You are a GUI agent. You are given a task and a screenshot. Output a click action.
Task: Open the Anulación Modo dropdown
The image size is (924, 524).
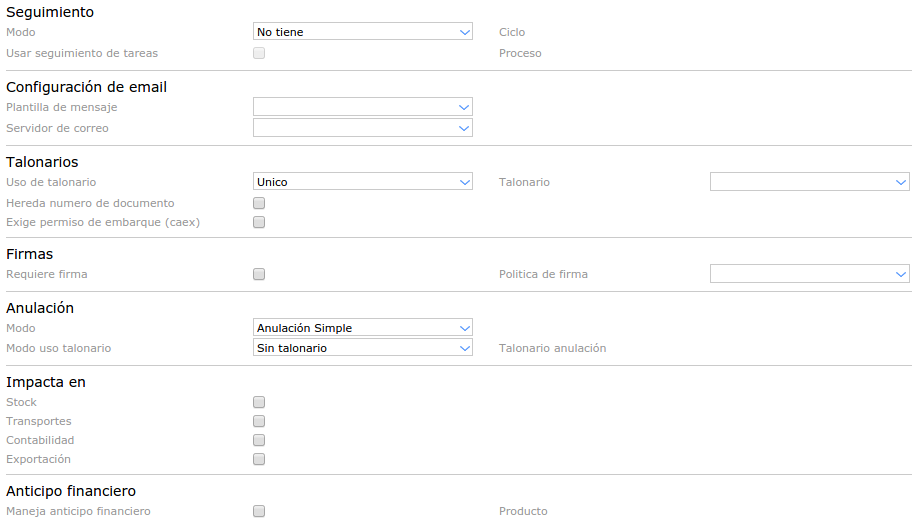362,328
